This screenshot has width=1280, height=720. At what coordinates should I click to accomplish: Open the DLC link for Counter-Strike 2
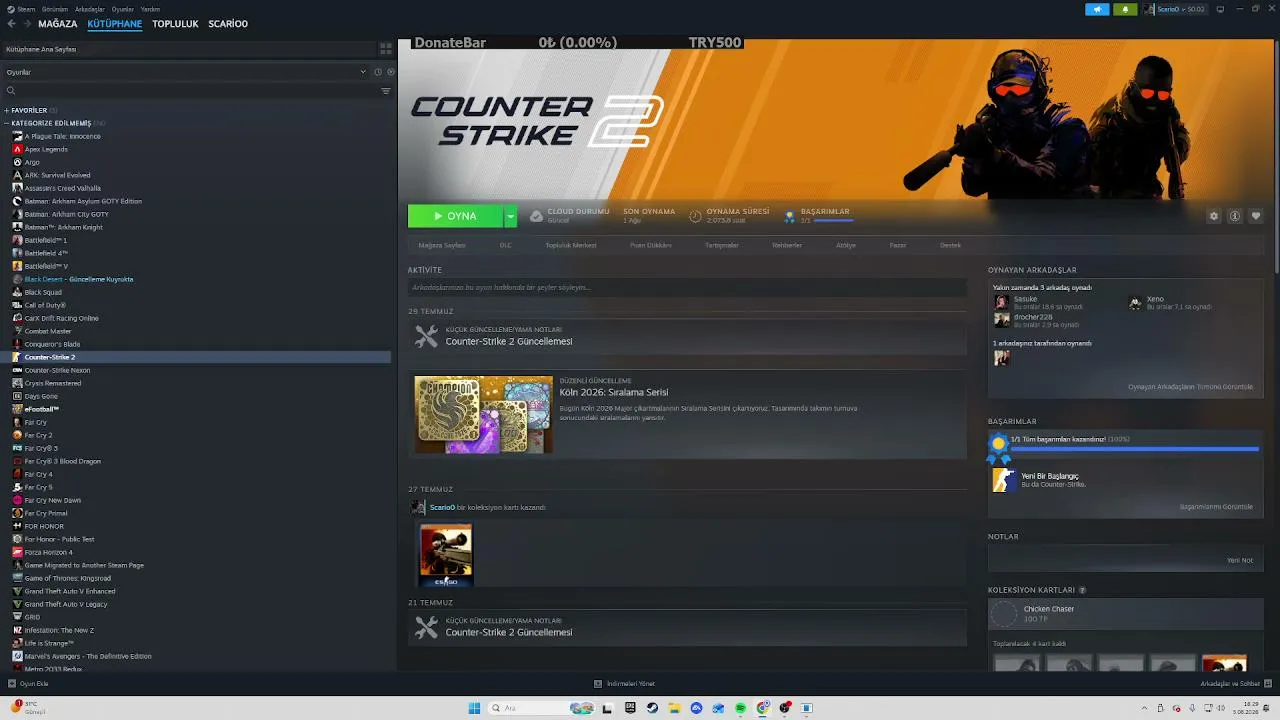coord(506,245)
